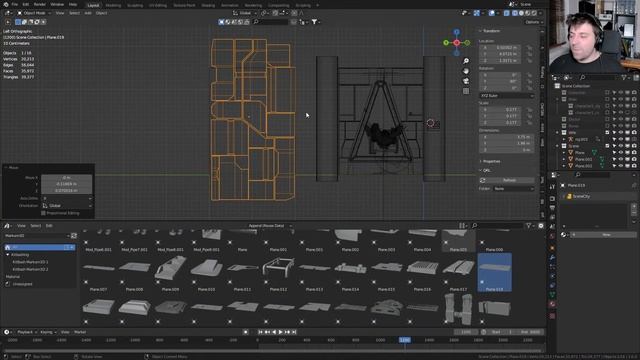Switch perspective/orthographic grid gizmo icon
The image size is (640, 360).
click(x=466, y=91)
